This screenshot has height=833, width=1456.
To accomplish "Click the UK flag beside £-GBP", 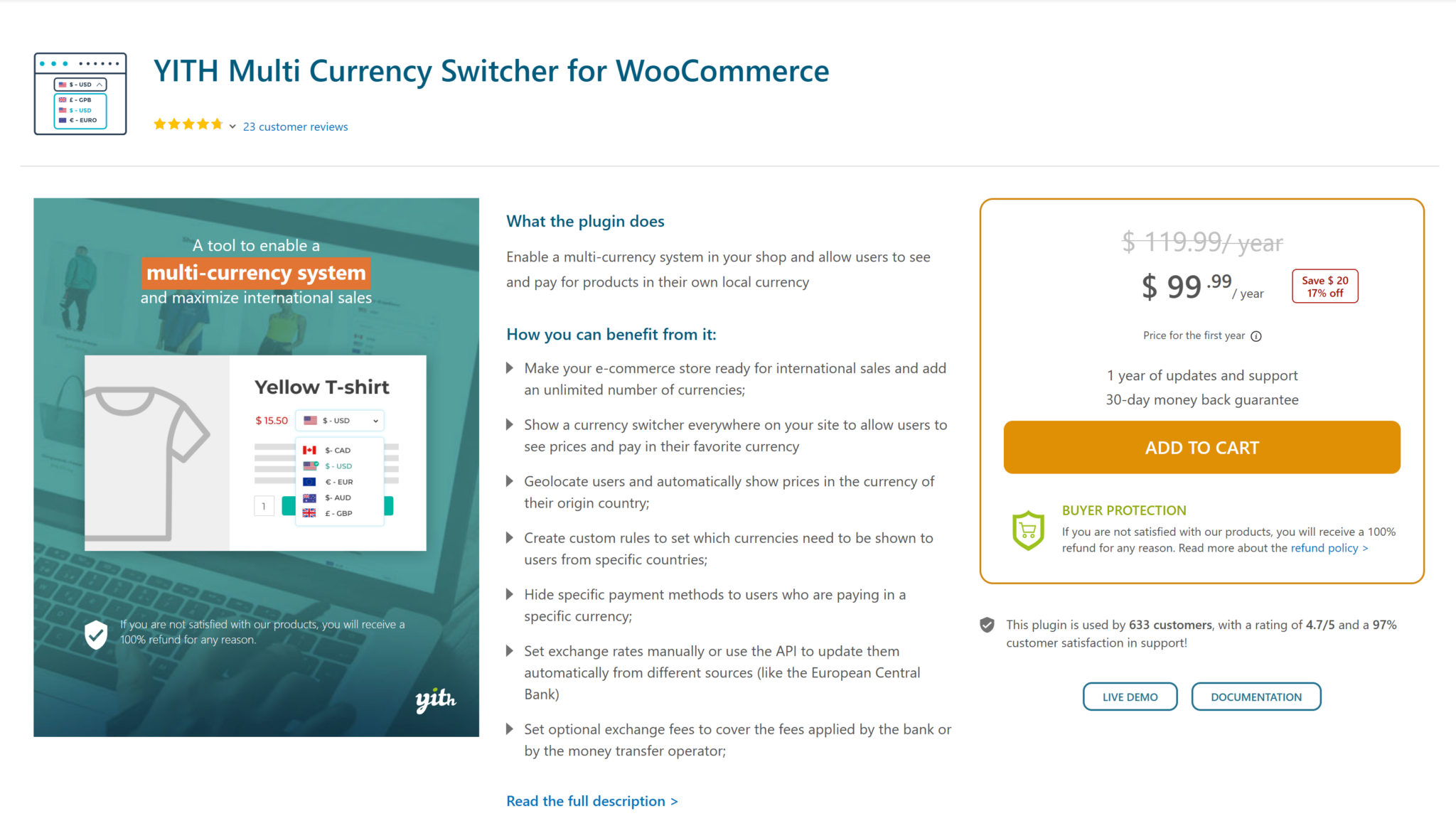I will tap(310, 513).
